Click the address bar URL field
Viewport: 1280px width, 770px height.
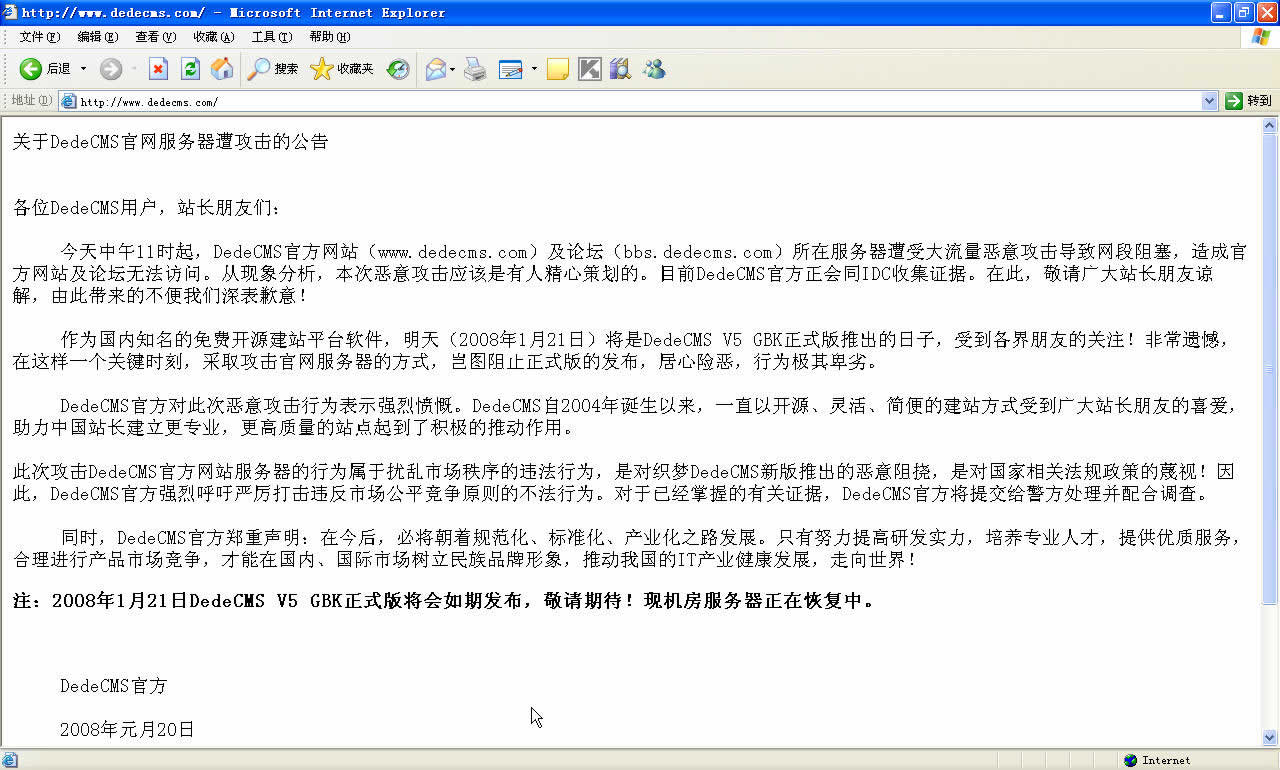(x=640, y=101)
